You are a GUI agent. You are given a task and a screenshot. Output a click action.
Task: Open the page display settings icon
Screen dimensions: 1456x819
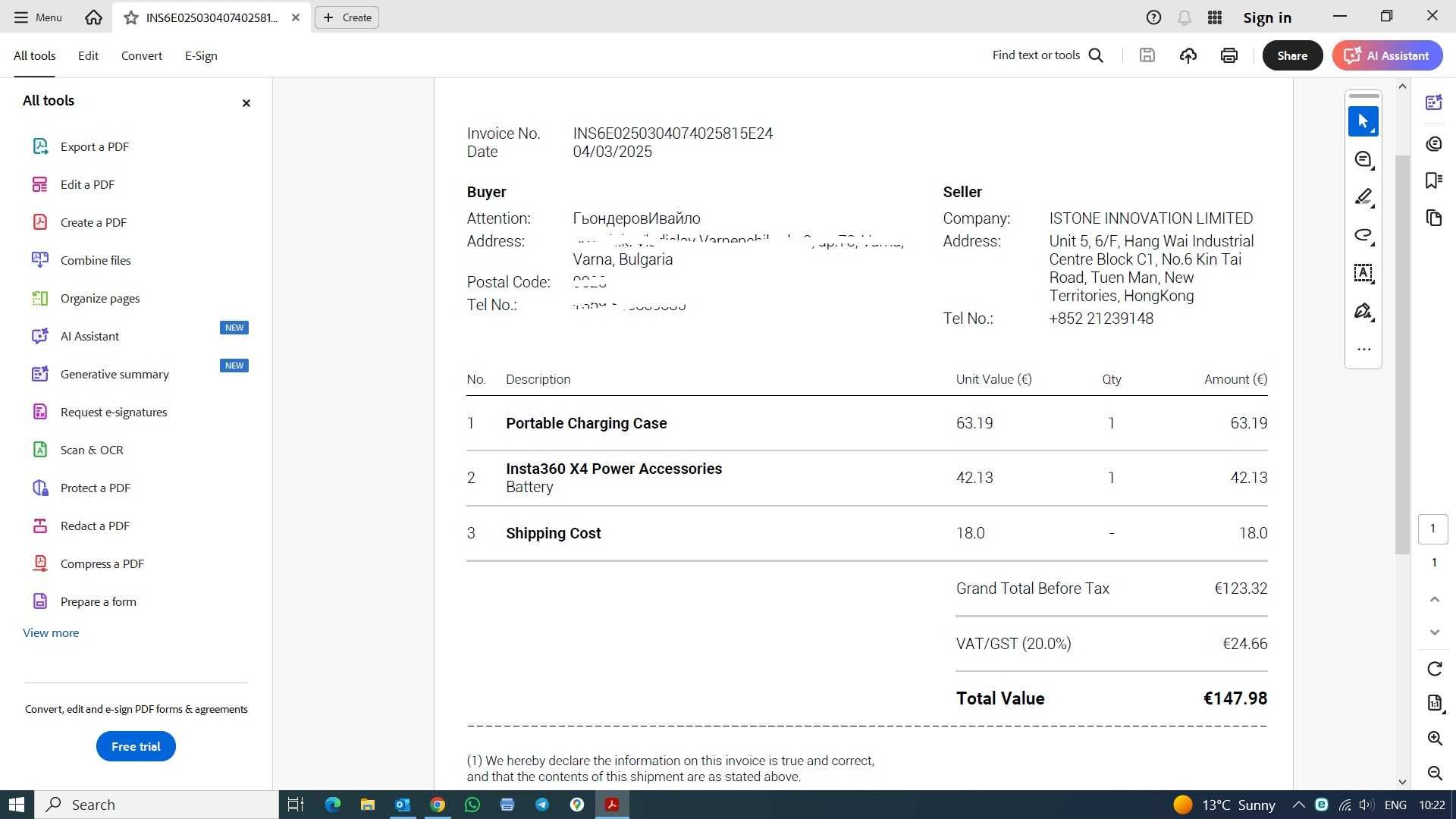(1434, 703)
